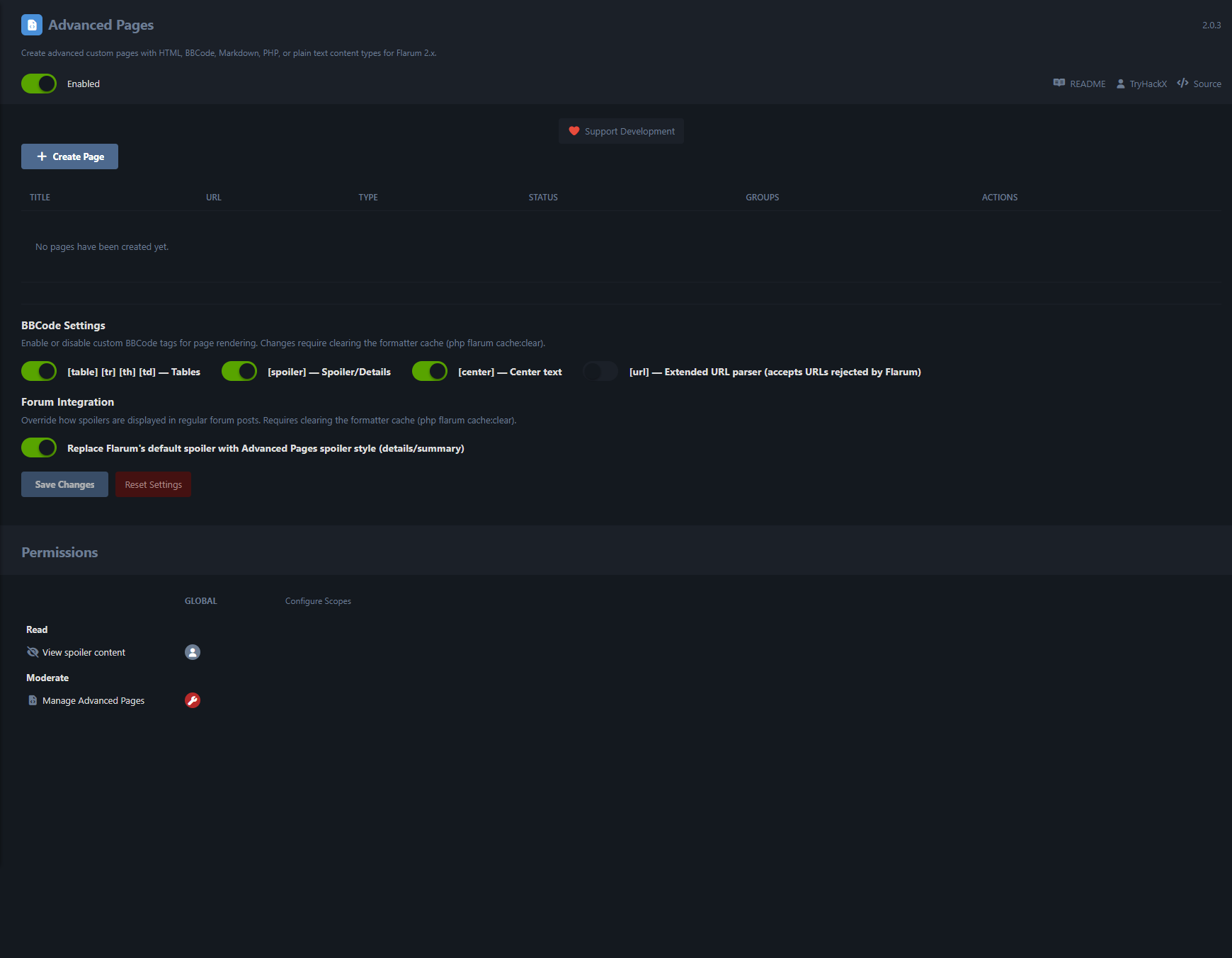This screenshot has width=1232, height=958.
Task: Click the Moderate permission group label
Action: click(47, 678)
